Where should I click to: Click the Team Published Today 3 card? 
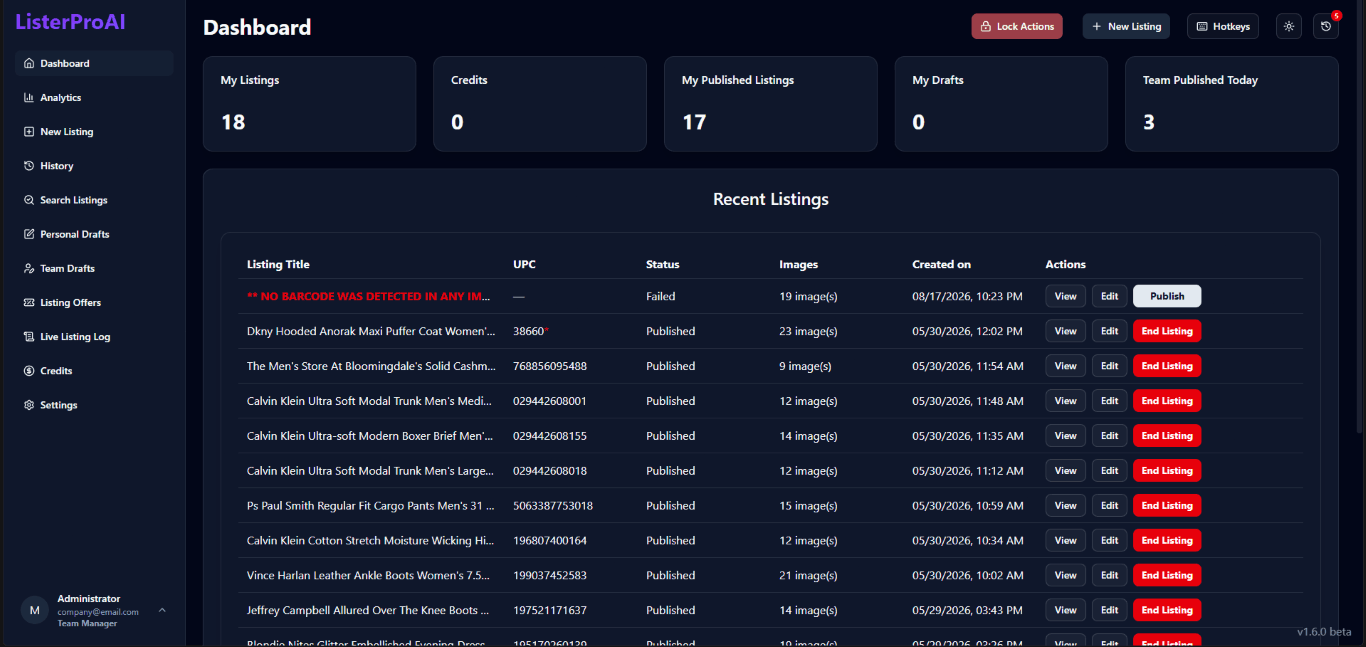click(1232, 104)
